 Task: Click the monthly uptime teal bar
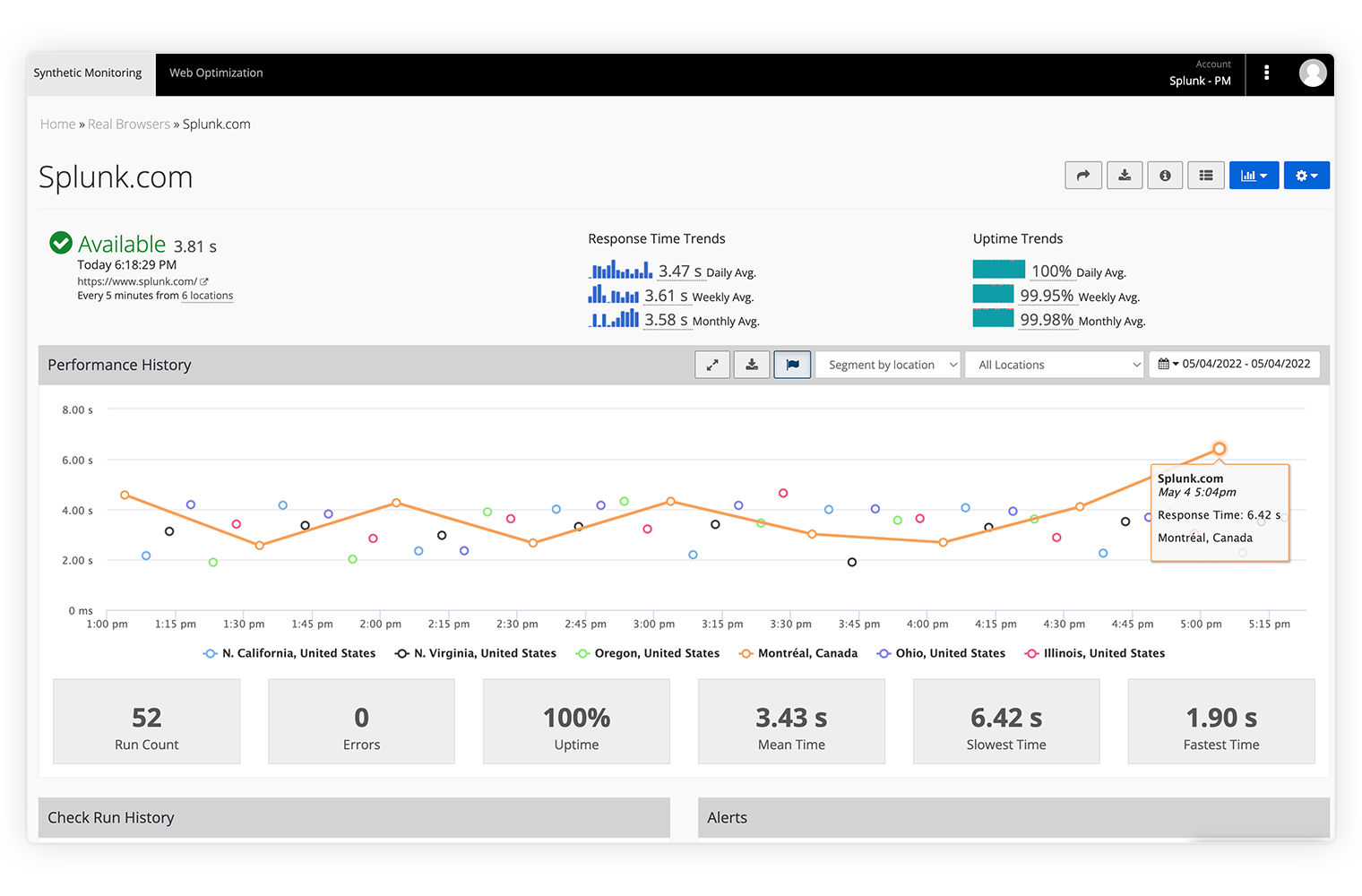pyautogui.click(x=993, y=317)
